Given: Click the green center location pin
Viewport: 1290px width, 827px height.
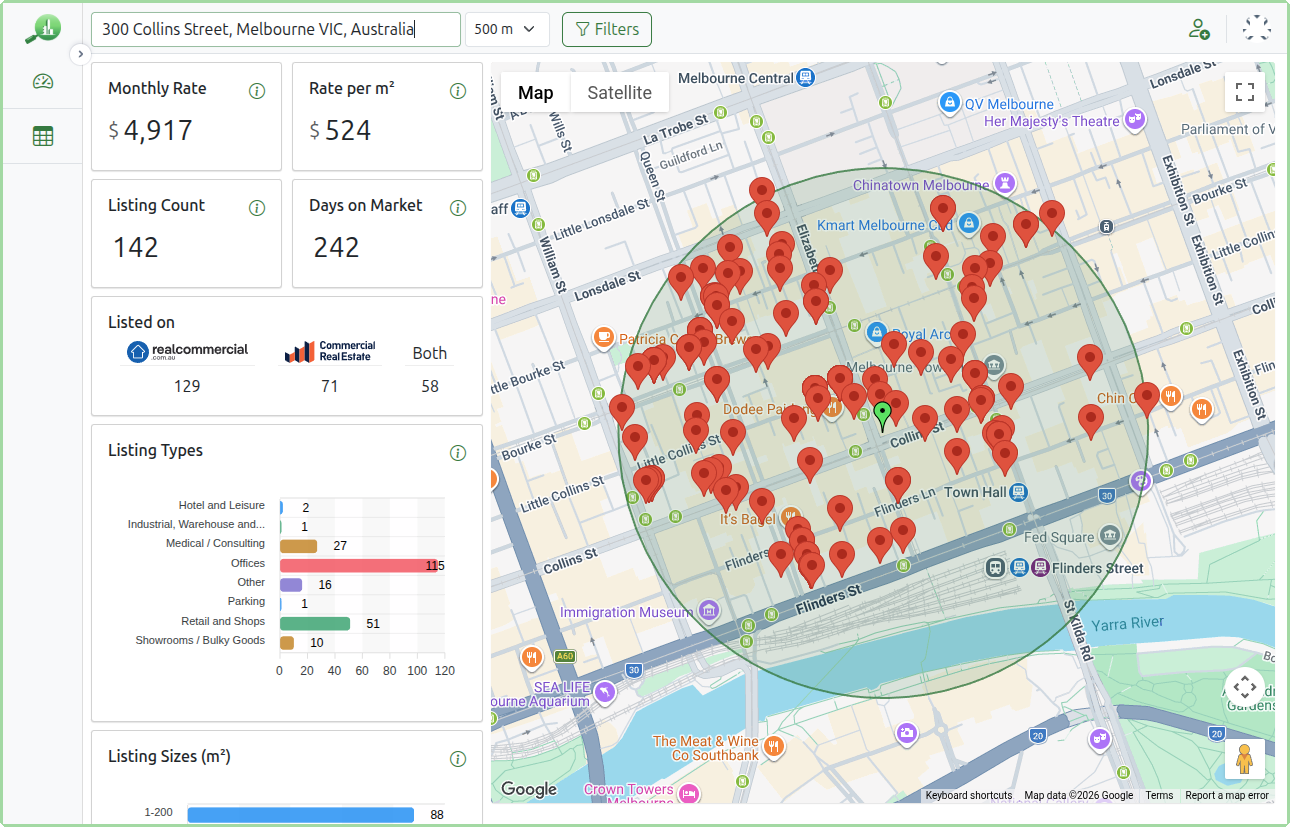Looking at the screenshot, I should [882, 415].
